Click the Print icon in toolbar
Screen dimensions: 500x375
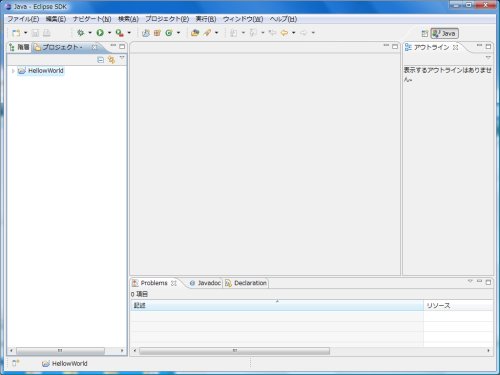tap(47, 33)
